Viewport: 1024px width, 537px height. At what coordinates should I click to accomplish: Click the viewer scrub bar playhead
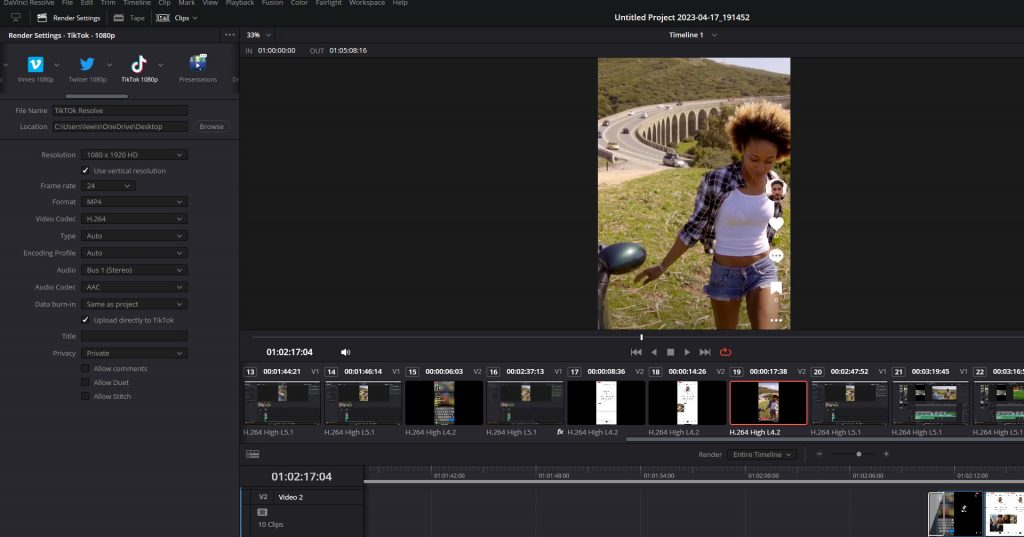tap(641, 337)
